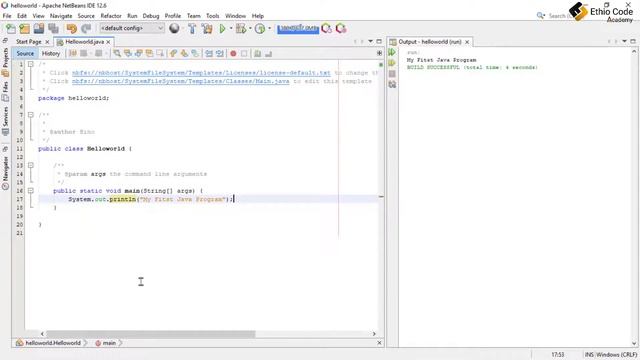Click the Search field in toolbar
Screen dimensions: 640x360
tap(557, 16)
